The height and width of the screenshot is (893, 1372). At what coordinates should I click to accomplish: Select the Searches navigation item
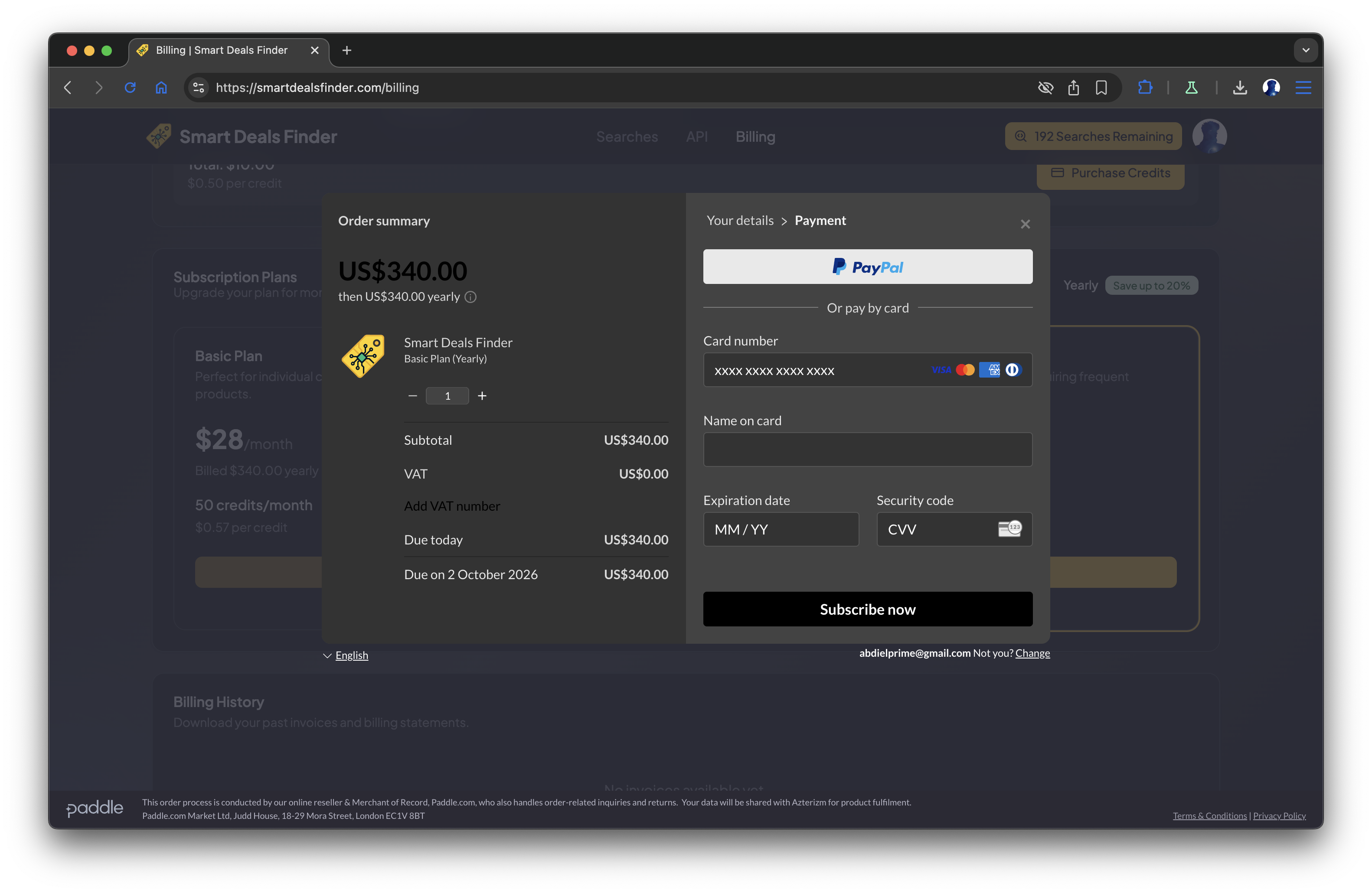point(627,137)
